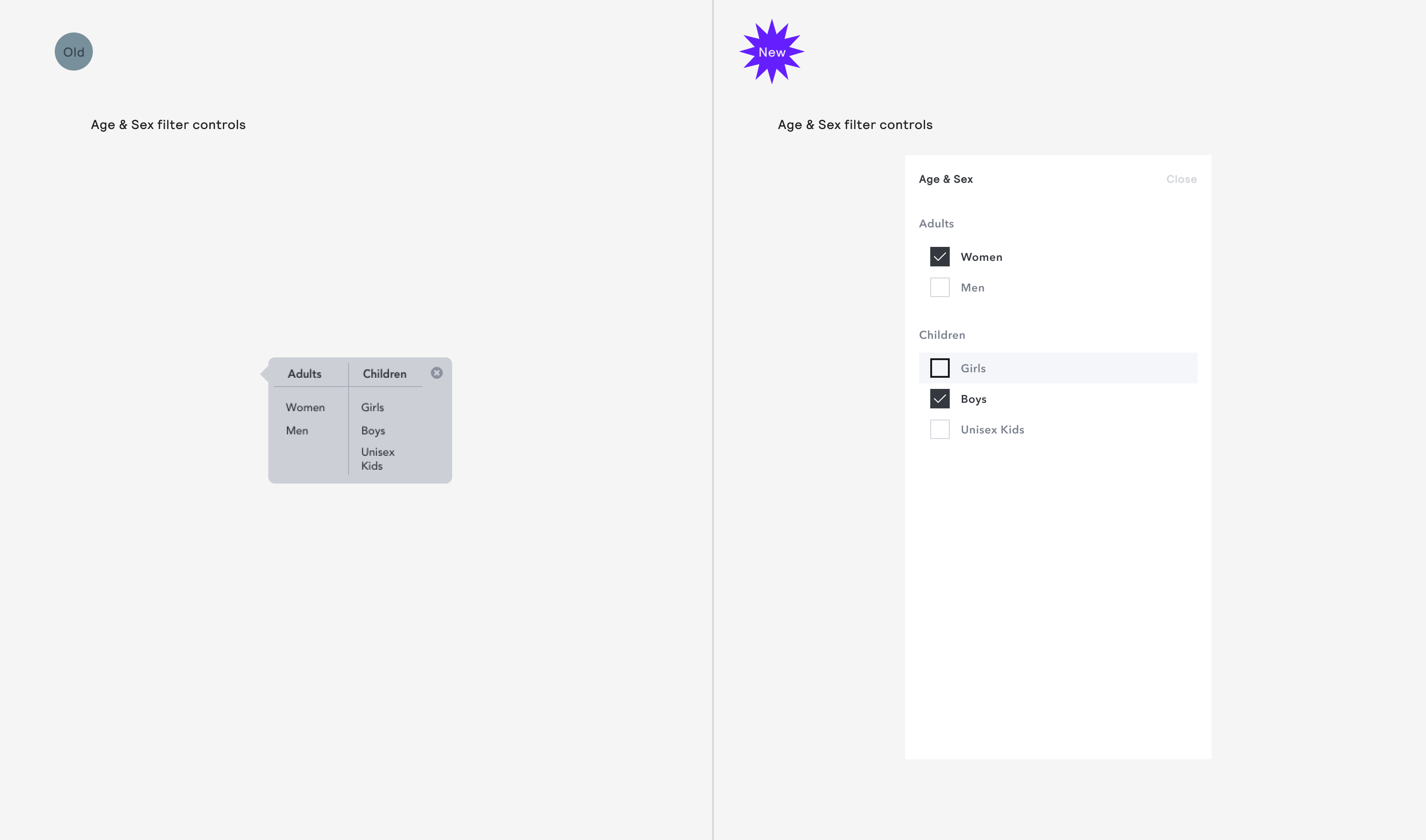Click the left Age & Sex filter controls heading

[x=168, y=124]
